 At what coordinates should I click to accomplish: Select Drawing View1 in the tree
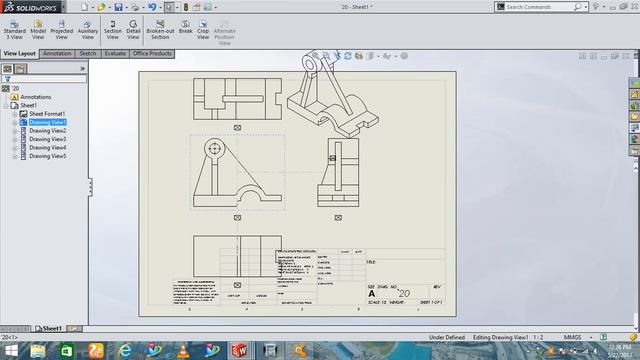pyautogui.click(x=47, y=122)
